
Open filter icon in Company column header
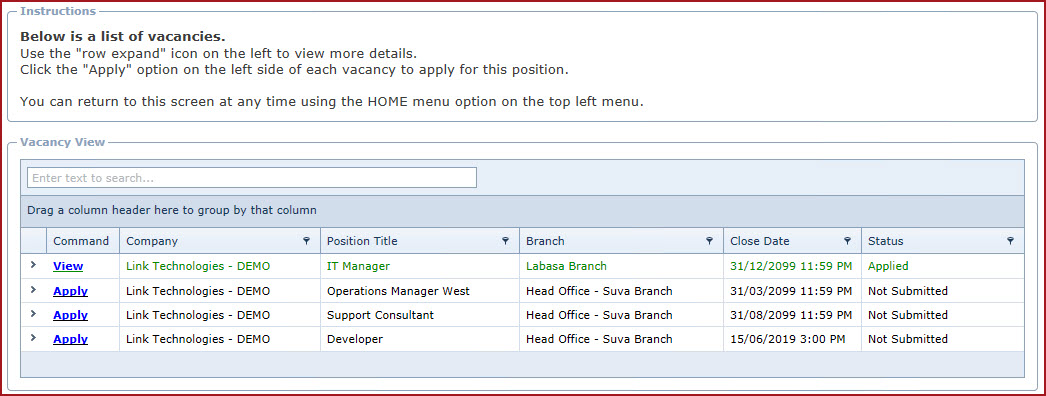(306, 241)
